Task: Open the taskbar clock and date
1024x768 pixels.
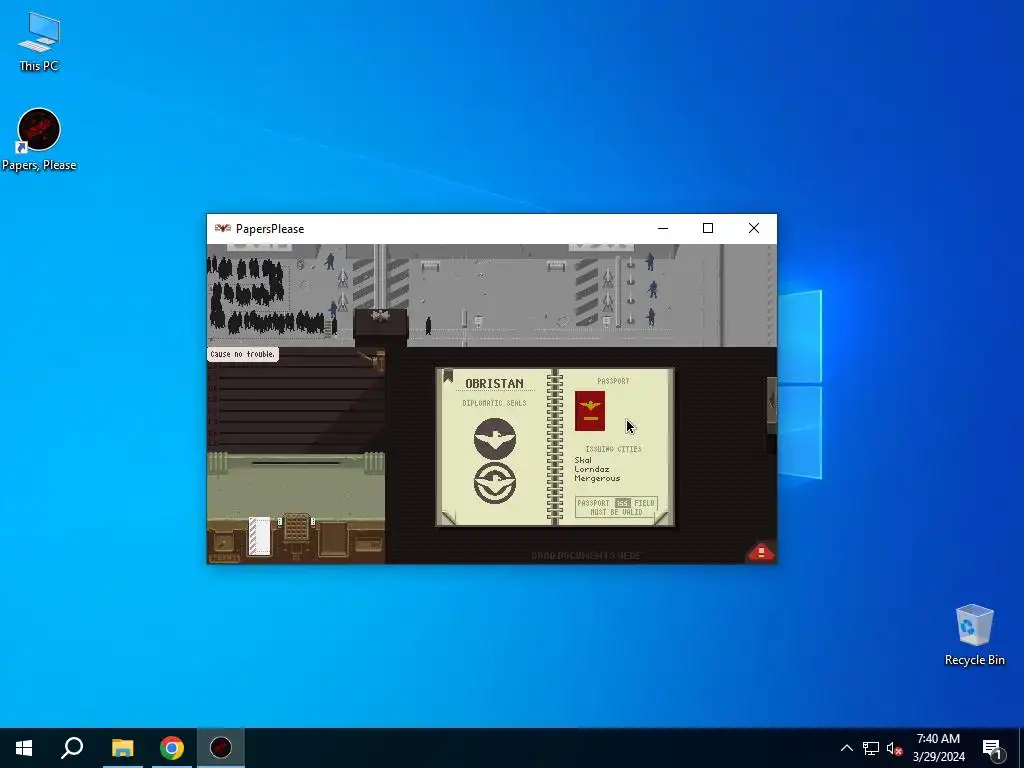Action: coord(938,748)
